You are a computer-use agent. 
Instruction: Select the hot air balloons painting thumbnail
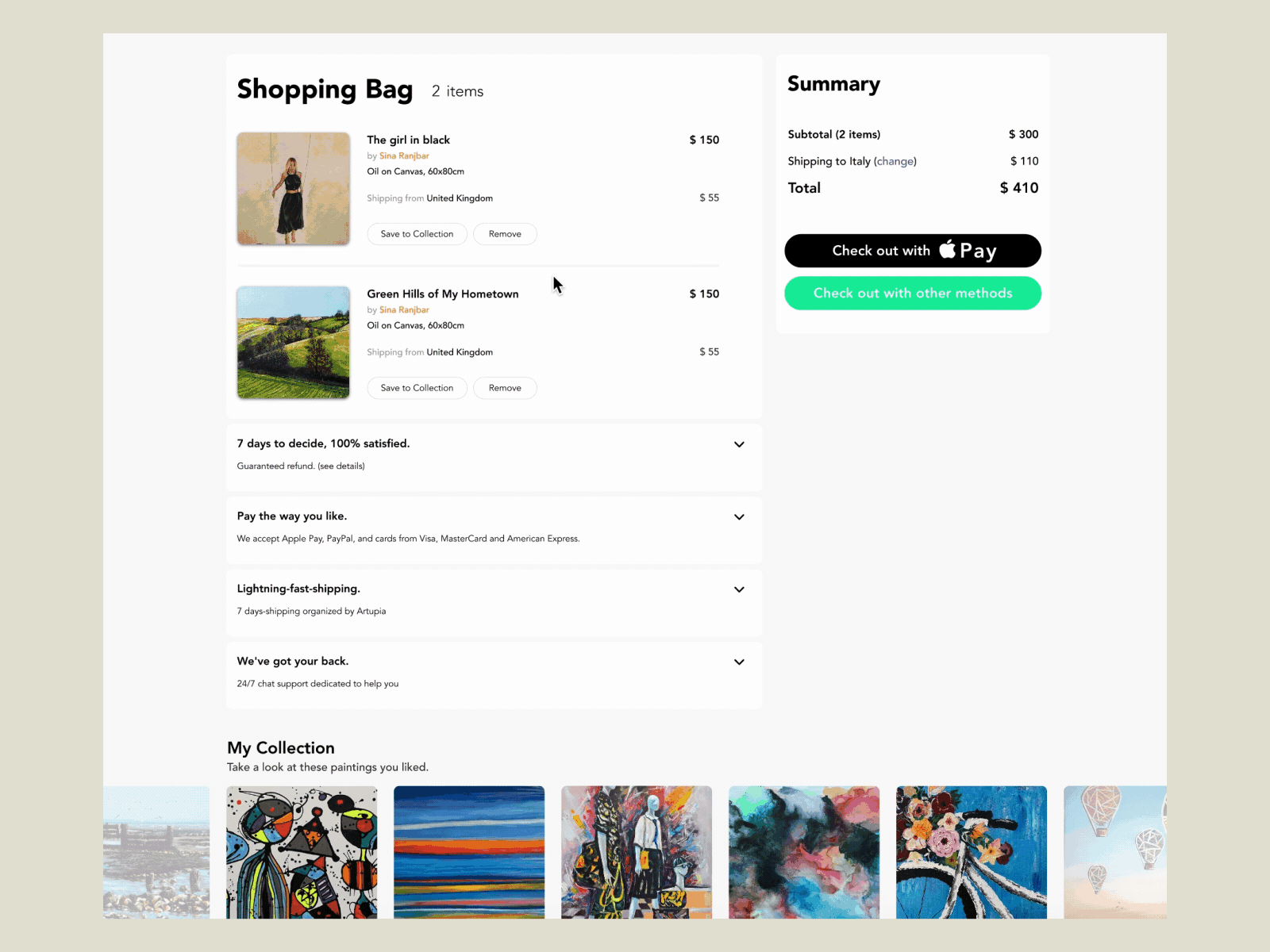pyautogui.click(x=1114, y=853)
